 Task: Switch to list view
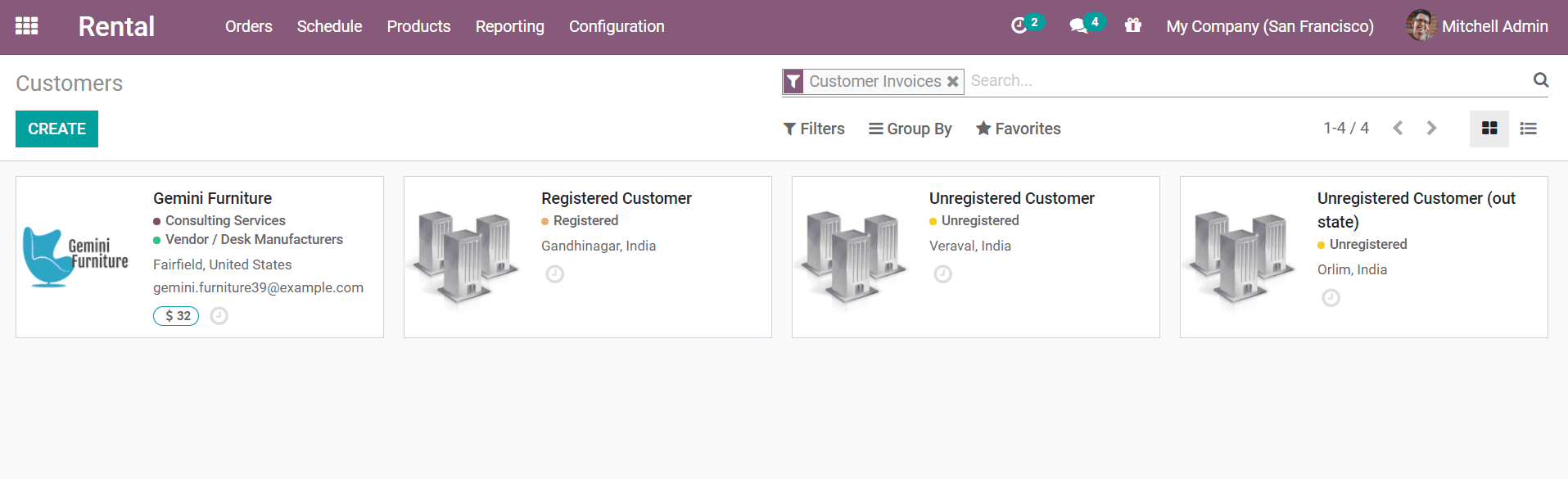click(1528, 129)
